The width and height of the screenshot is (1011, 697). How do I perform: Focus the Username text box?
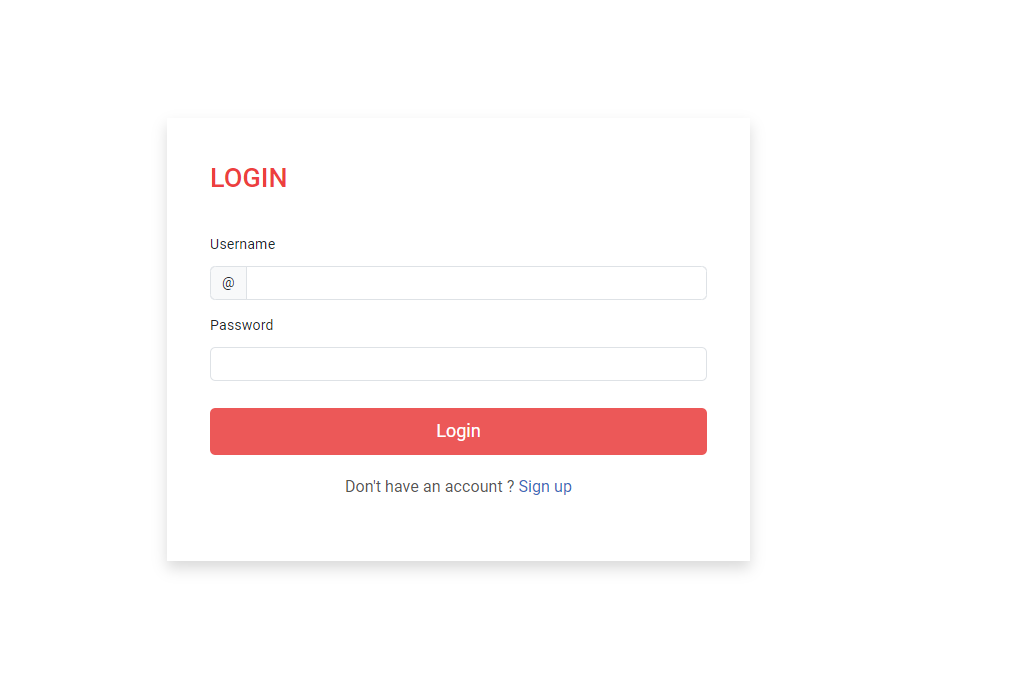pyautogui.click(x=476, y=283)
